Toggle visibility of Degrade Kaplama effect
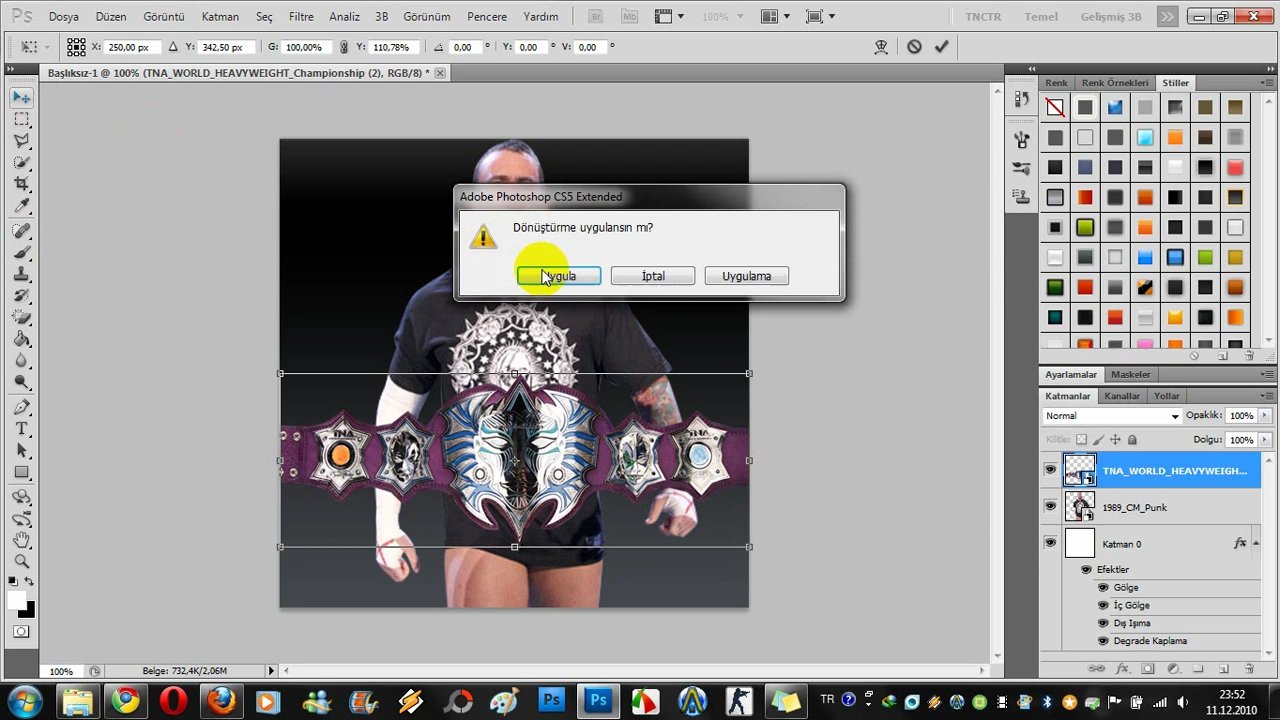1280x720 pixels. tap(1104, 641)
